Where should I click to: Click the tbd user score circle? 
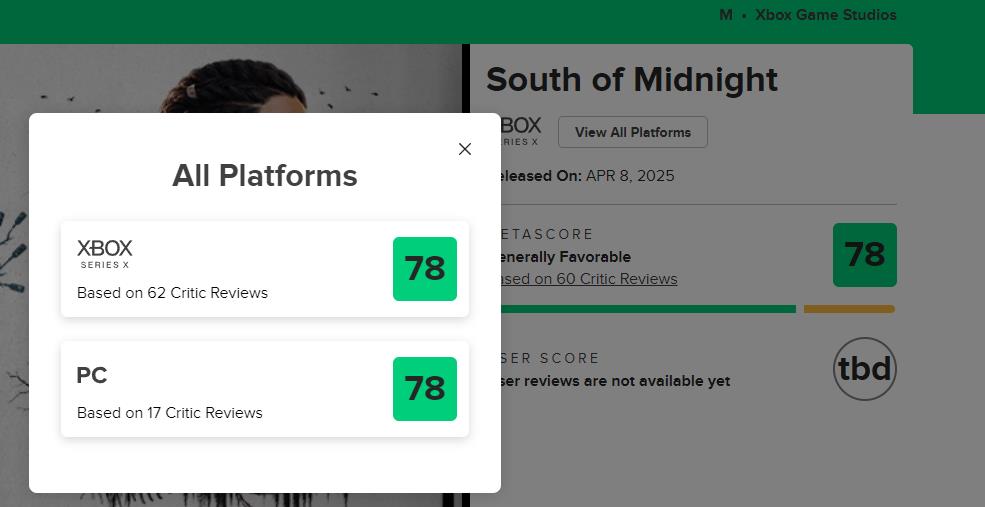tap(865, 369)
